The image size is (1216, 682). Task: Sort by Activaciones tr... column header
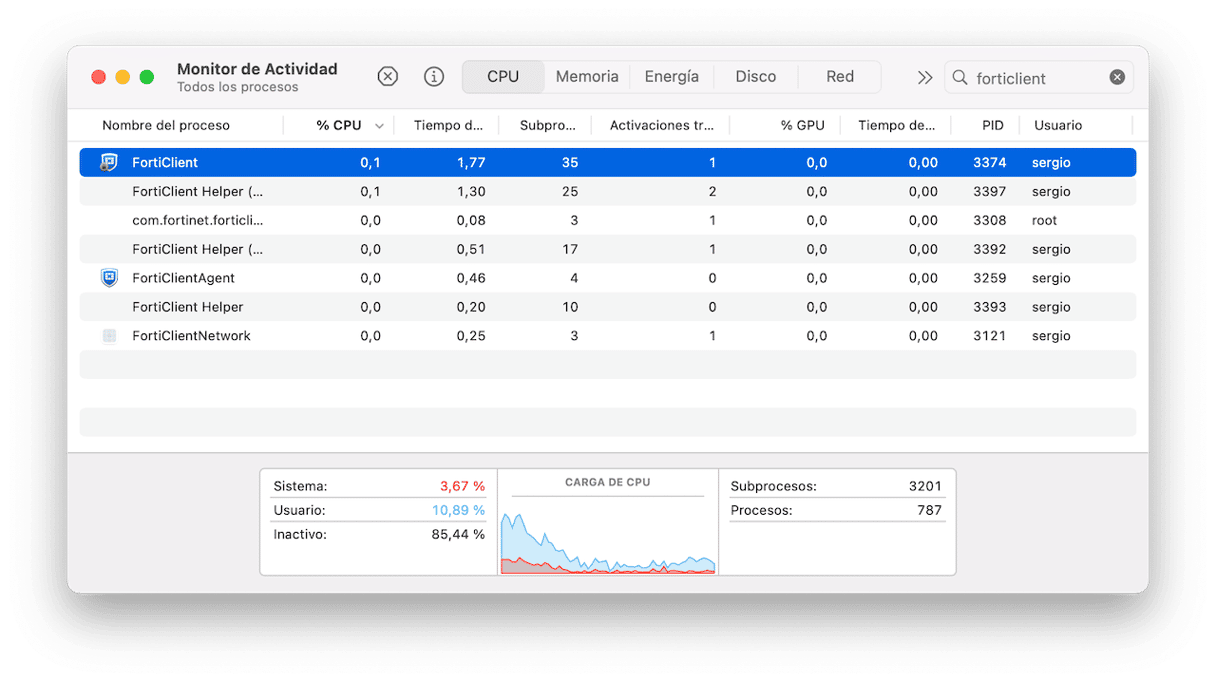[x=662, y=125]
